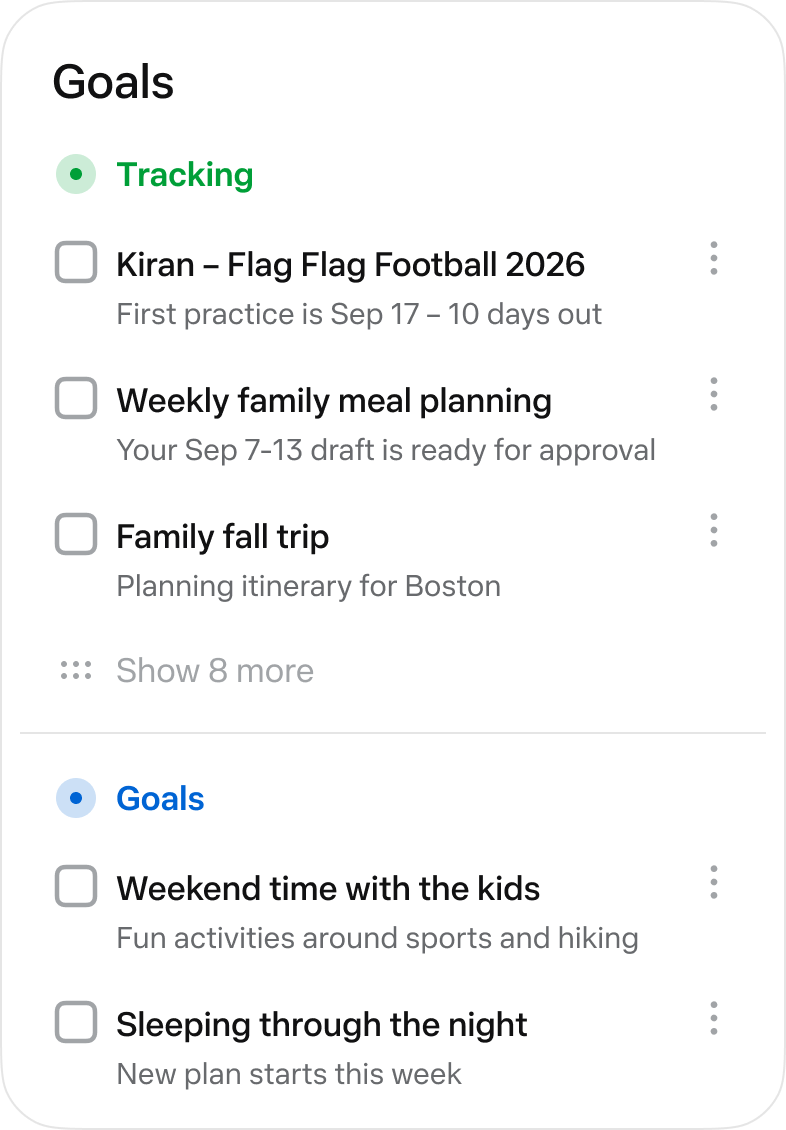Screen dimensions: 786x1130
Task: Tick the Family fall trip checkbox
Action: pos(76,534)
